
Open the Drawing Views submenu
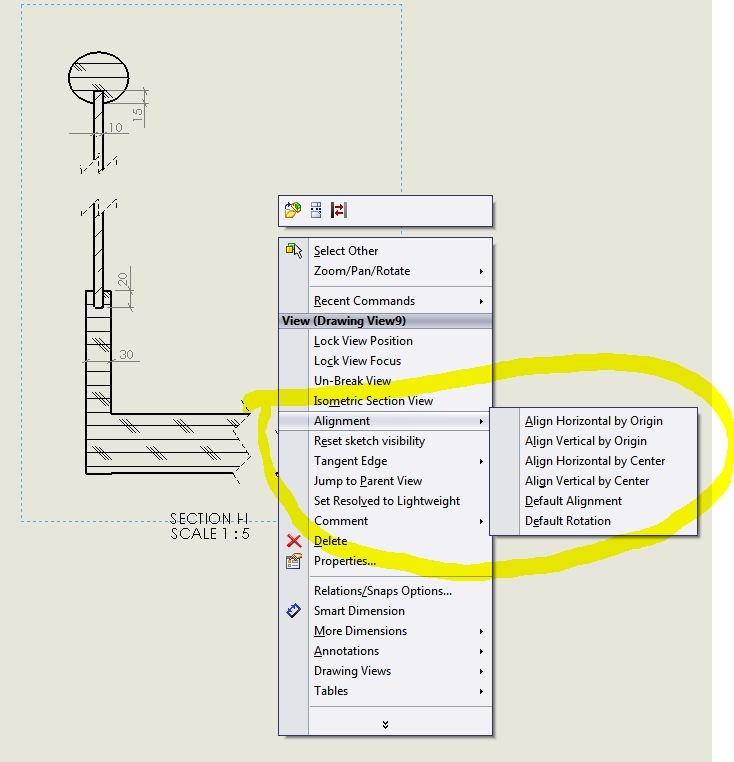pyautogui.click(x=385, y=671)
